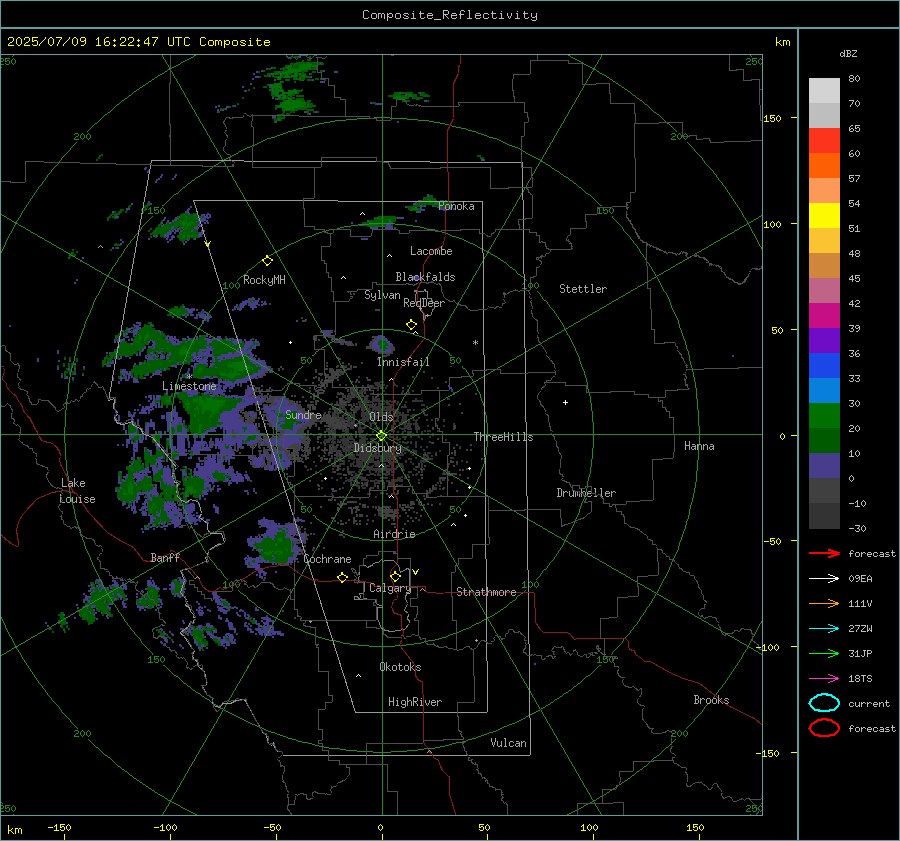This screenshot has height=841, width=900.
Task: Click the Lake Louise label
Action: (x=77, y=491)
